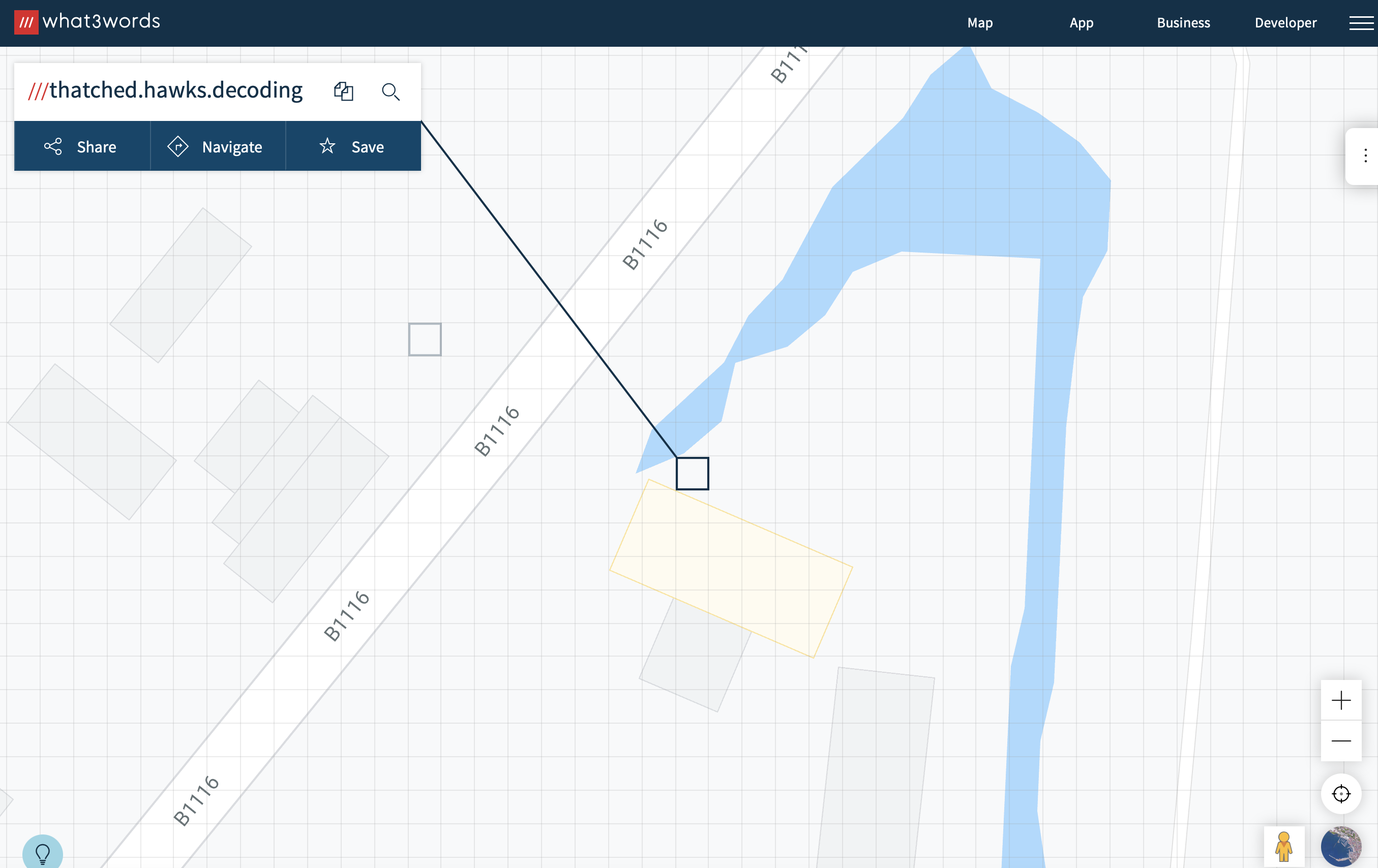Screen dimensions: 1378x868
Task: Zoom out of the map
Action: click(1341, 740)
